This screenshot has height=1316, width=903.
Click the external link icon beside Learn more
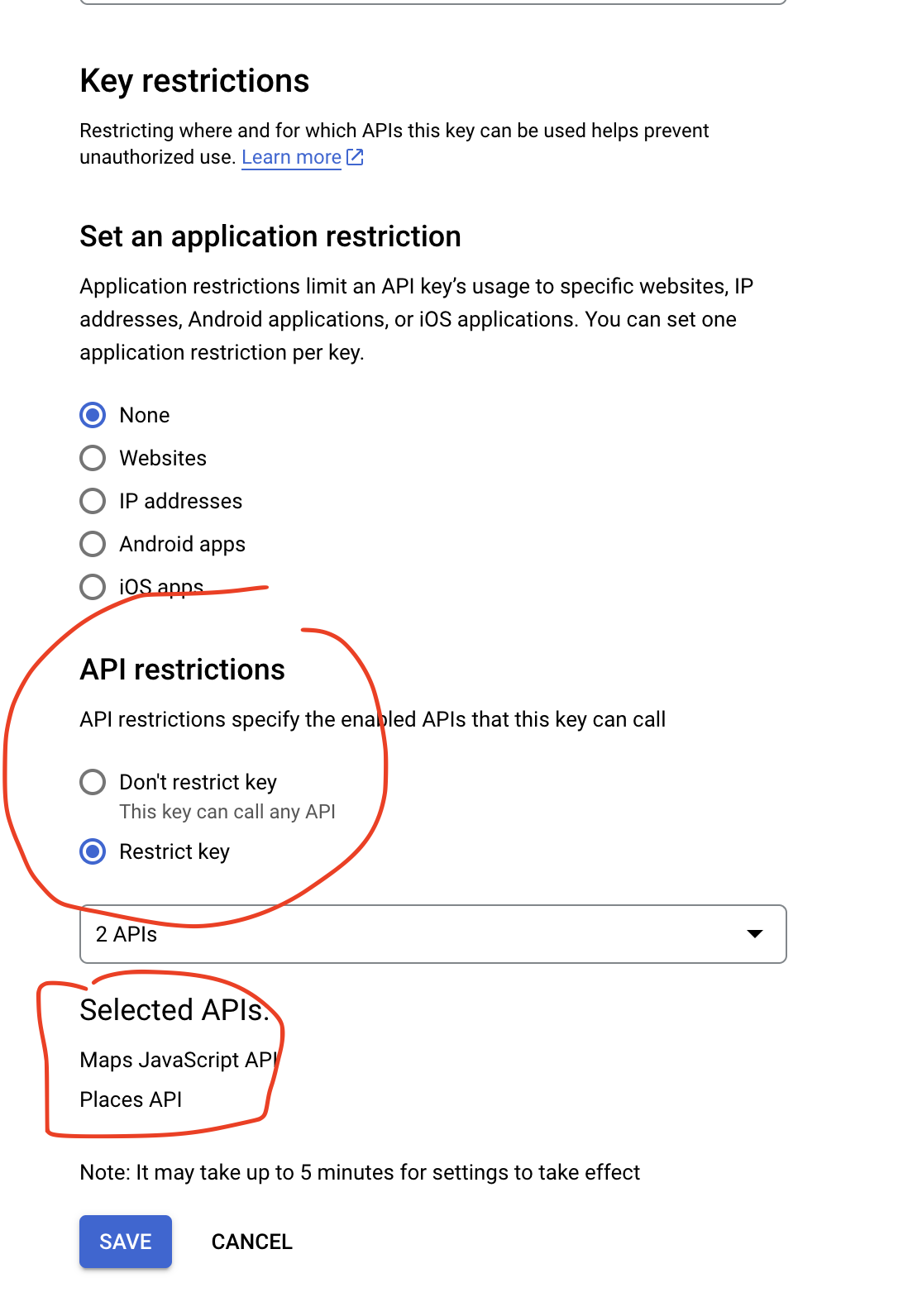click(x=355, y=157)
